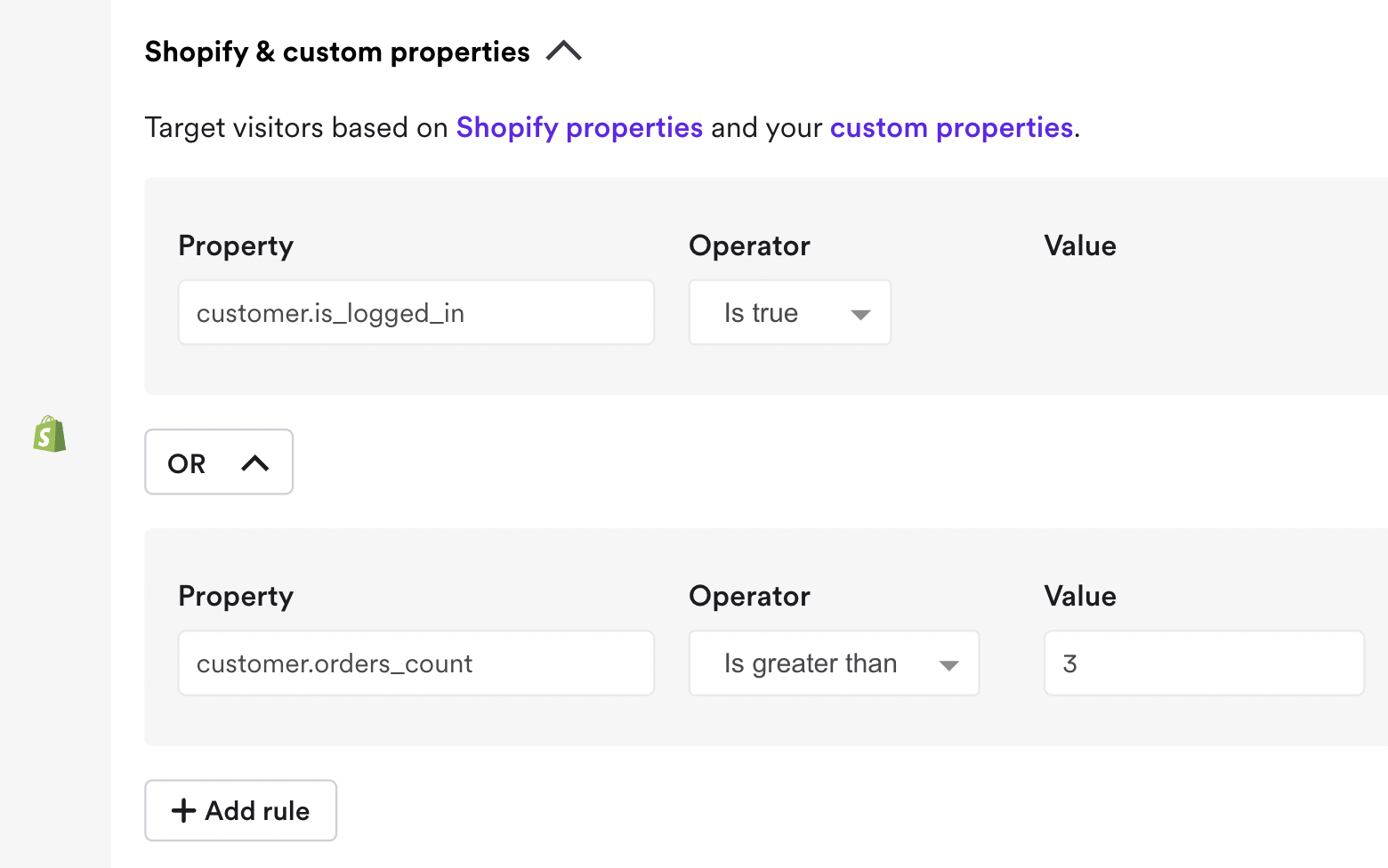Click the Operator label above Is true
This screenshot has height=868, width=1388.
[x=749, y=246]
